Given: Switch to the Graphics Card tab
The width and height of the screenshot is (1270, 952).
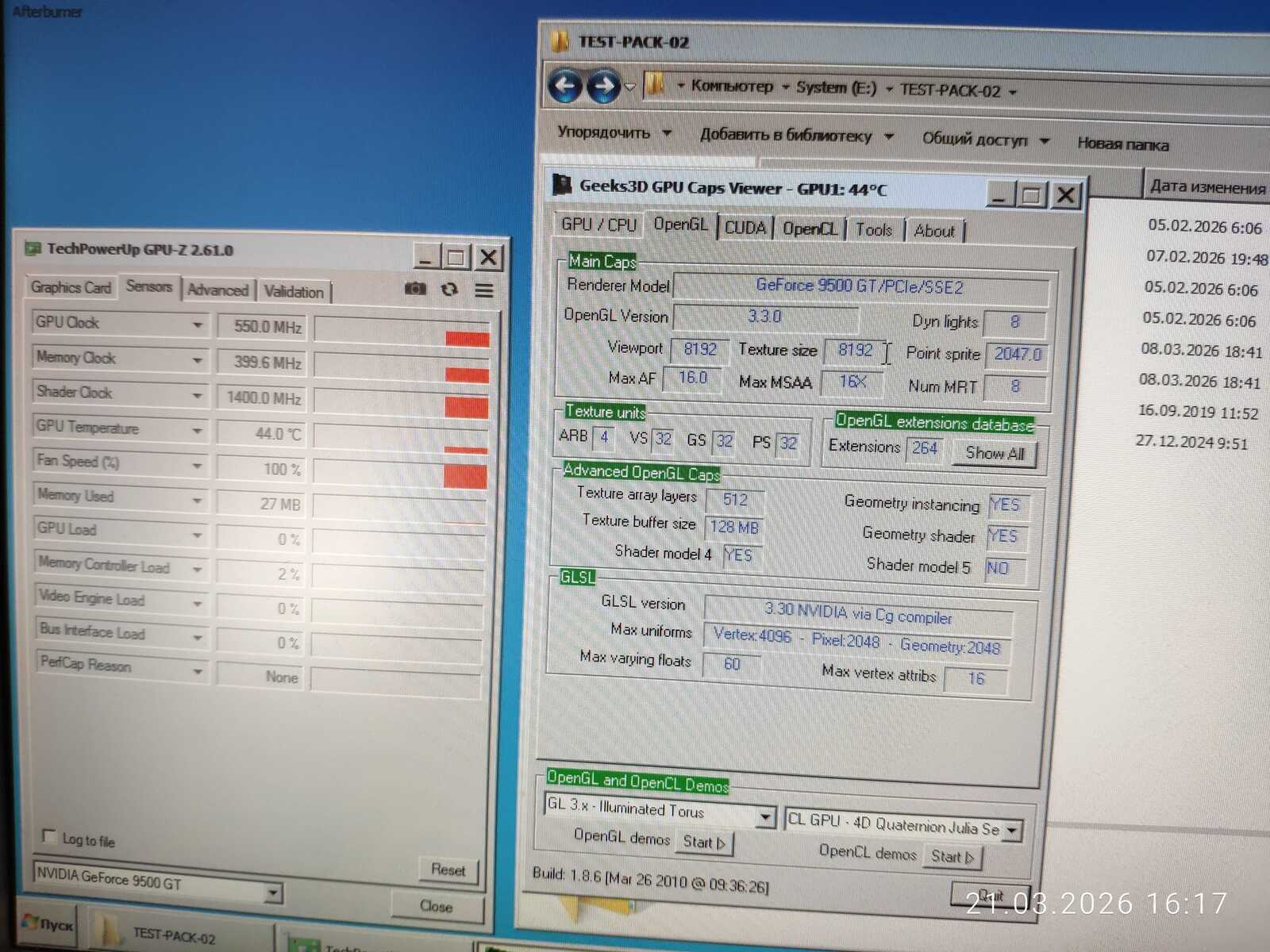Looking at the screenshot, I should pyautogui.click(x=71, y=287).
